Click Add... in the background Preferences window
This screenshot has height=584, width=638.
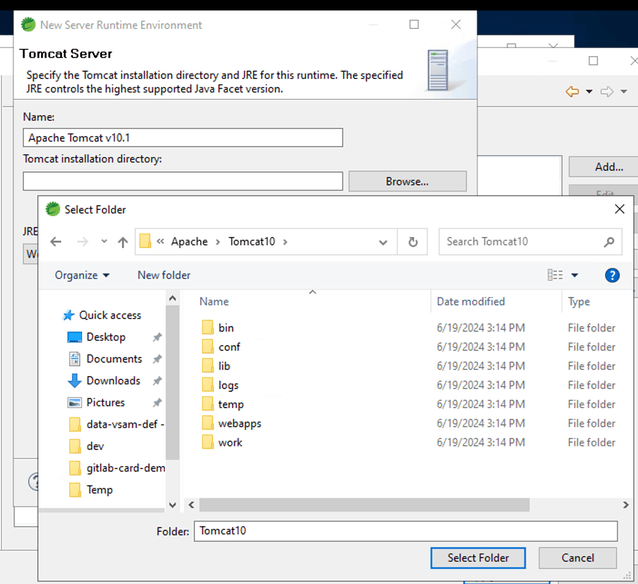tap(604, 167)
